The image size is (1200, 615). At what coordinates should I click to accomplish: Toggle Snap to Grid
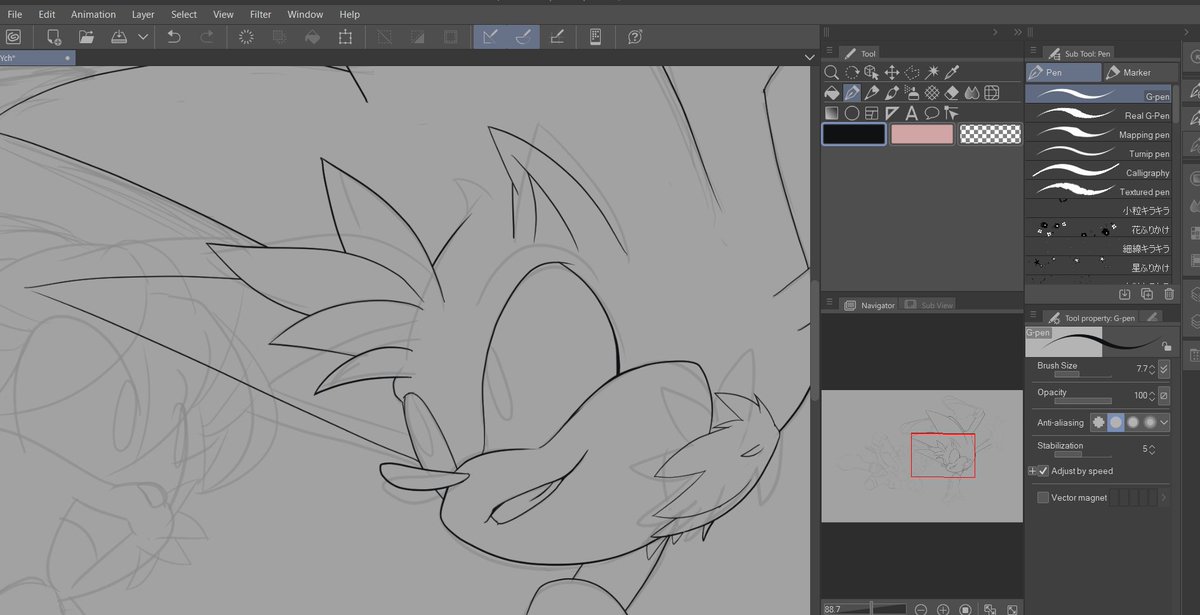point(557,37)
